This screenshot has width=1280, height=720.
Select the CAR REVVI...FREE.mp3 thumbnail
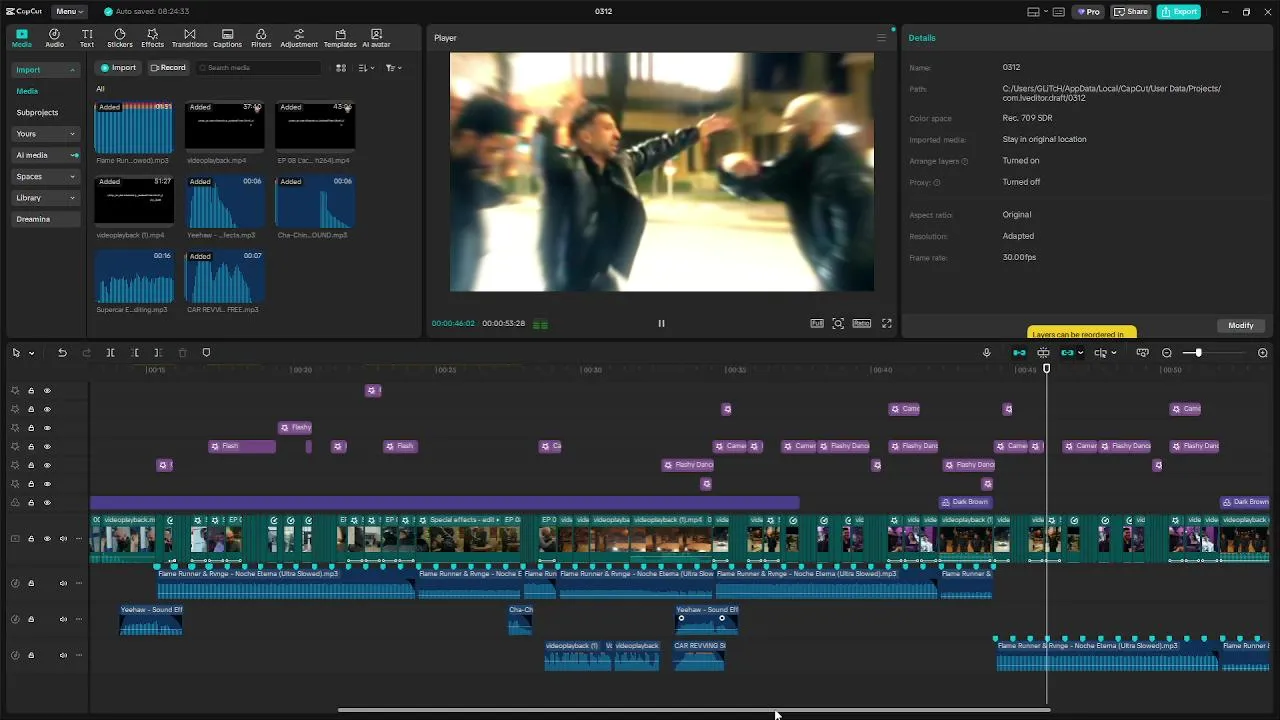click(225, 277)
